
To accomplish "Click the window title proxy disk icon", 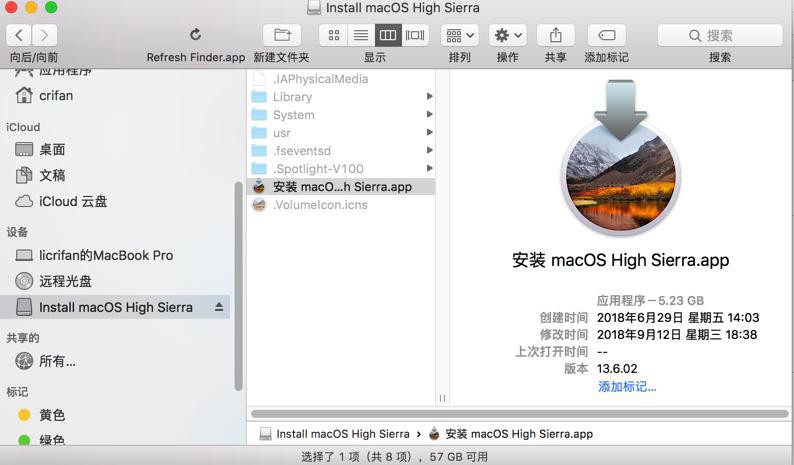I will click(x=314, y=7).
